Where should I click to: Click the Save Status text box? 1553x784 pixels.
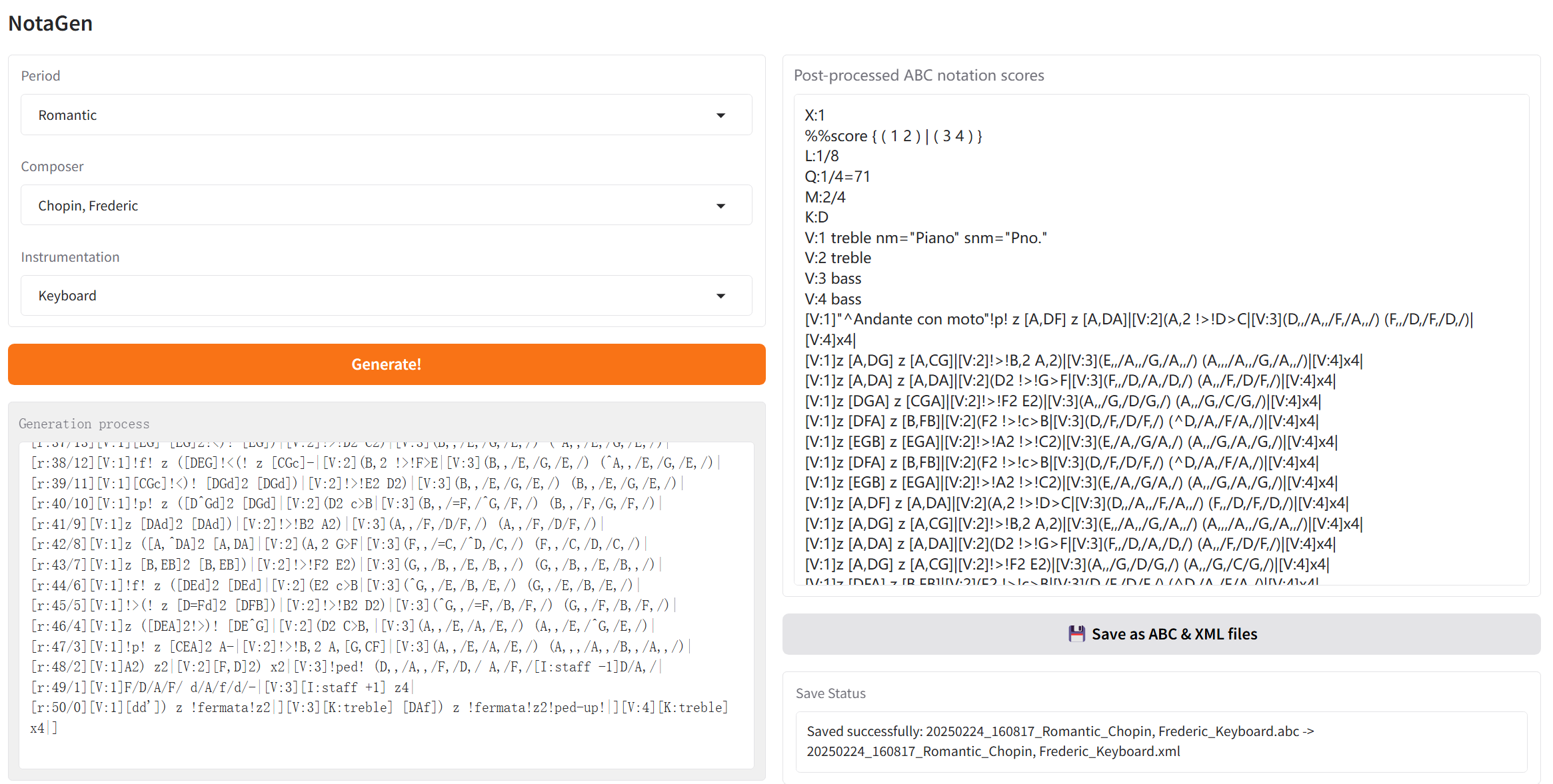(1160, 741)
